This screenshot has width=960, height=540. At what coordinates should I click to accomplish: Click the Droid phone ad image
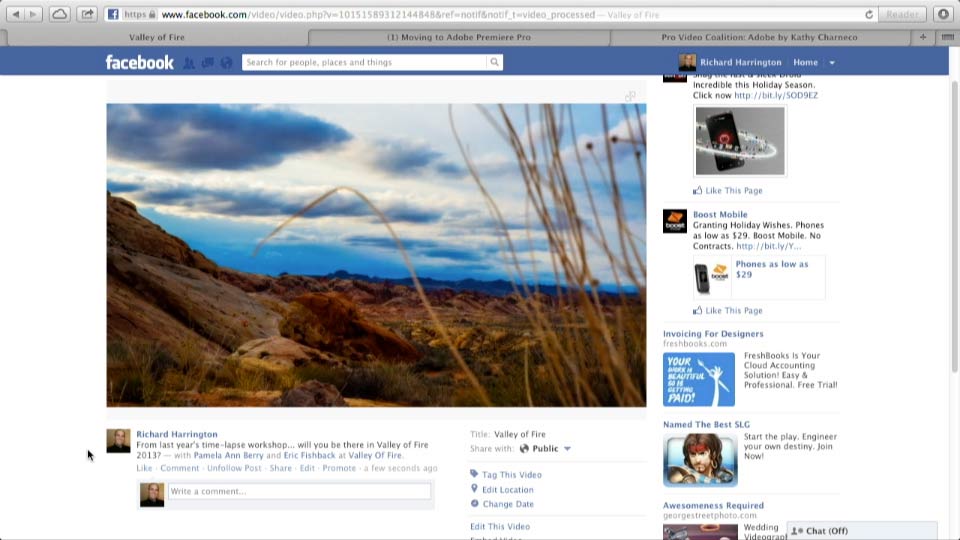point(740,141)
